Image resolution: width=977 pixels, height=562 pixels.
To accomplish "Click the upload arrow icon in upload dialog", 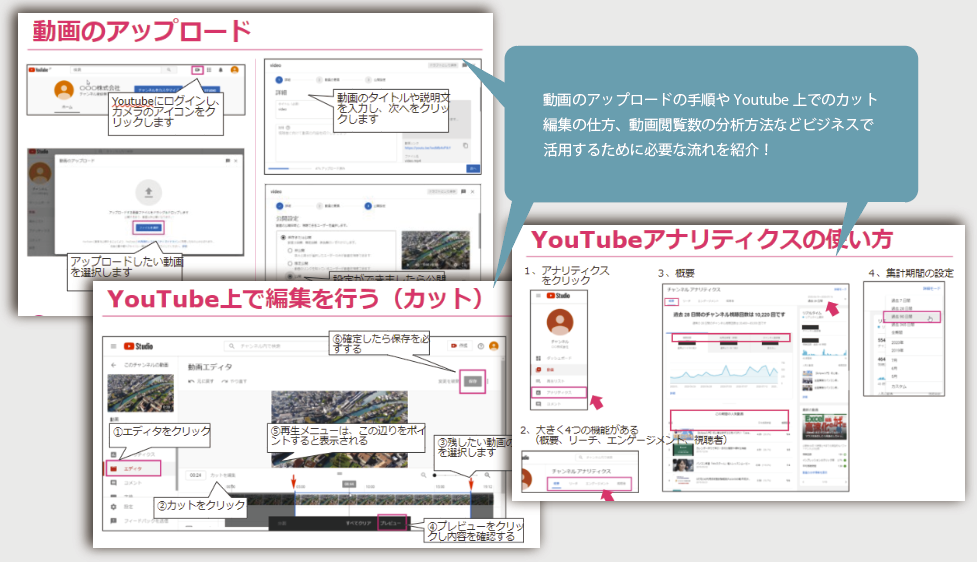I will tap(149, 193).
